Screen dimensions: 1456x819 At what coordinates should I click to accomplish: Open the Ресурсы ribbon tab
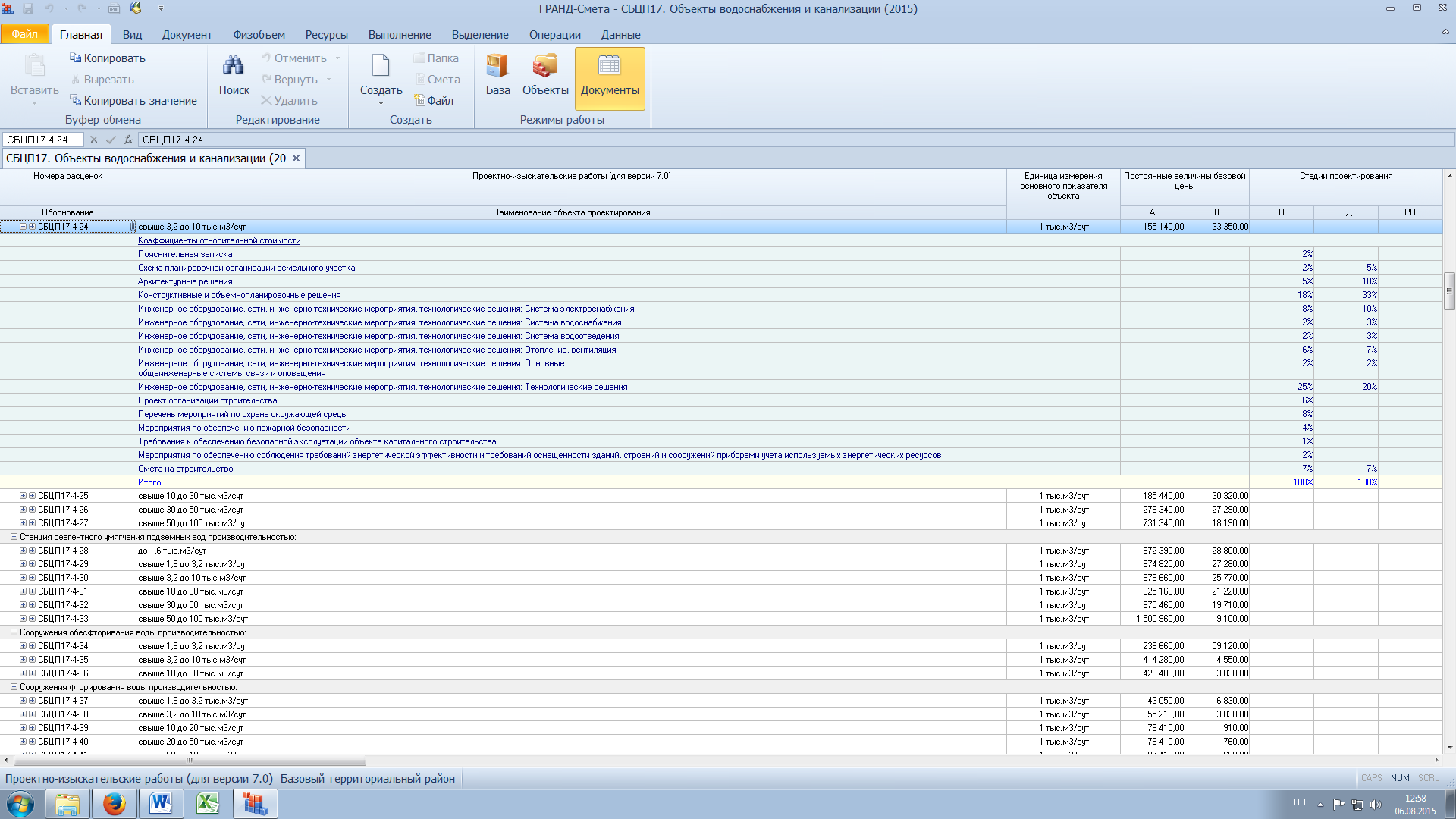[x=326, y=35]
